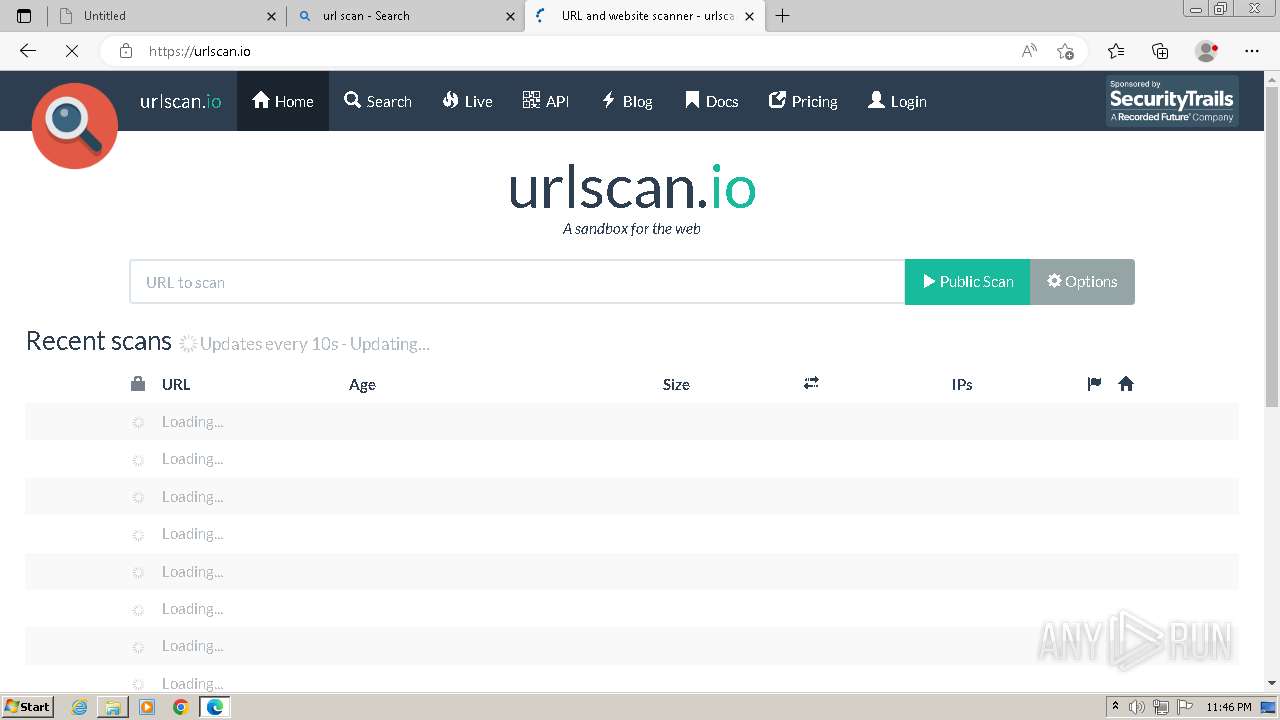Open the network tray icon
This screenshot has width=1280, height=720.
click(x=1160, y=707)
